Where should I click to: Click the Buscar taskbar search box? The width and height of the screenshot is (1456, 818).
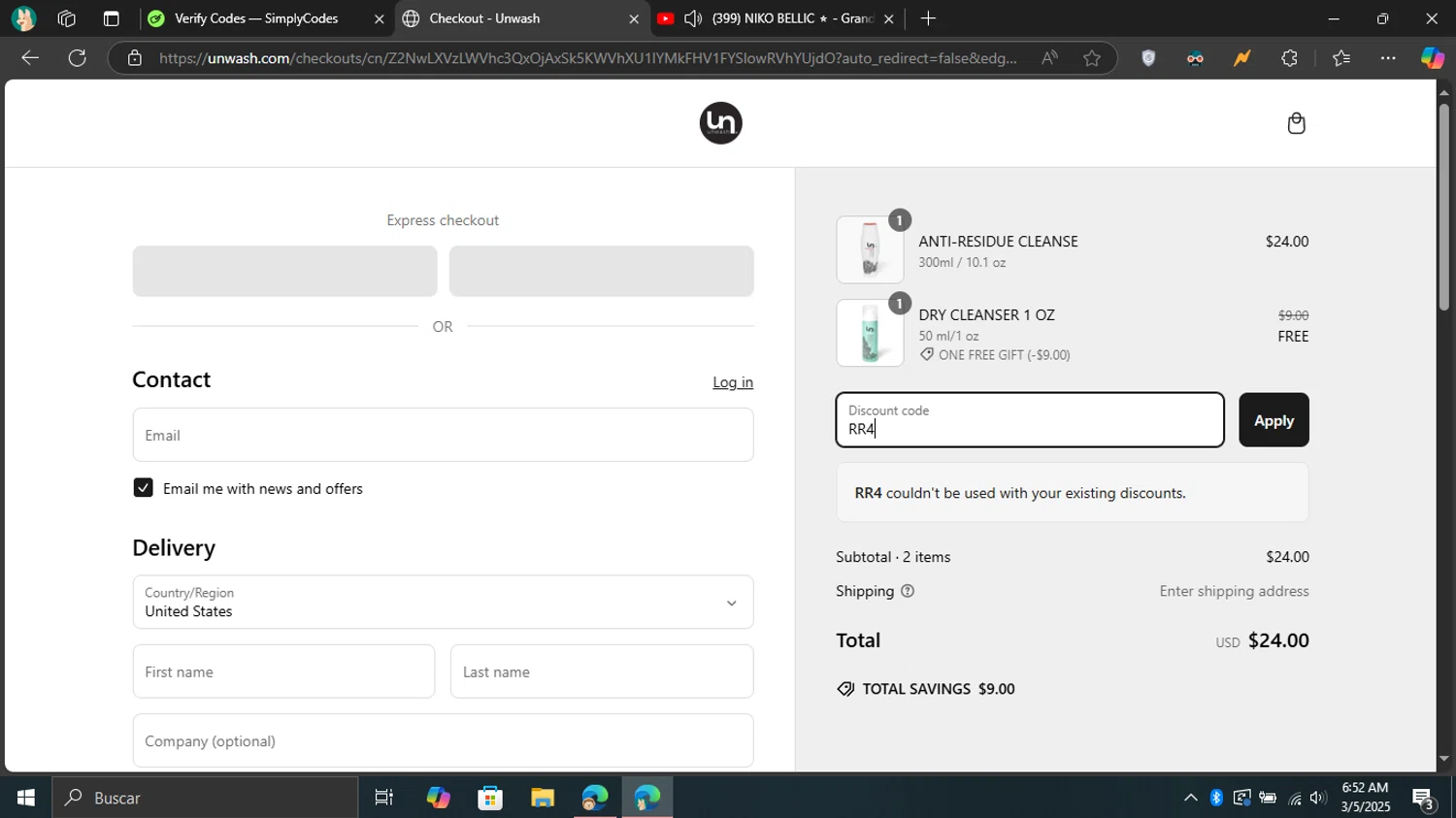click(x=205, y=798)
